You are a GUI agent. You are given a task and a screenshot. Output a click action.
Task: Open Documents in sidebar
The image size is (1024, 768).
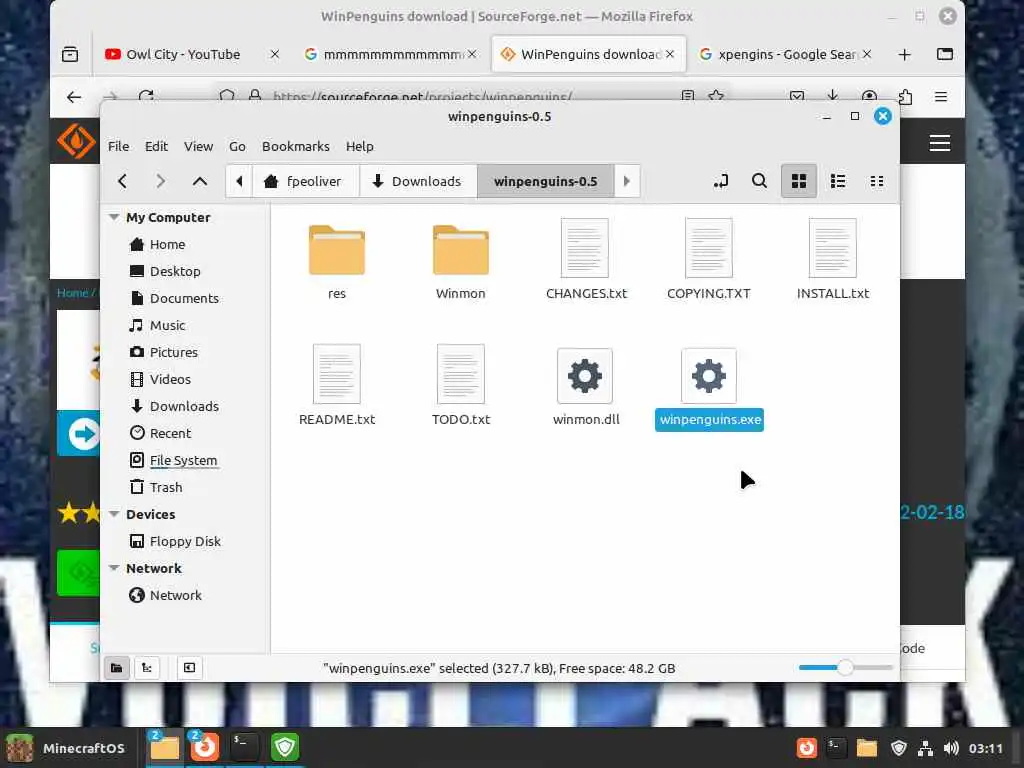(184, 298)
